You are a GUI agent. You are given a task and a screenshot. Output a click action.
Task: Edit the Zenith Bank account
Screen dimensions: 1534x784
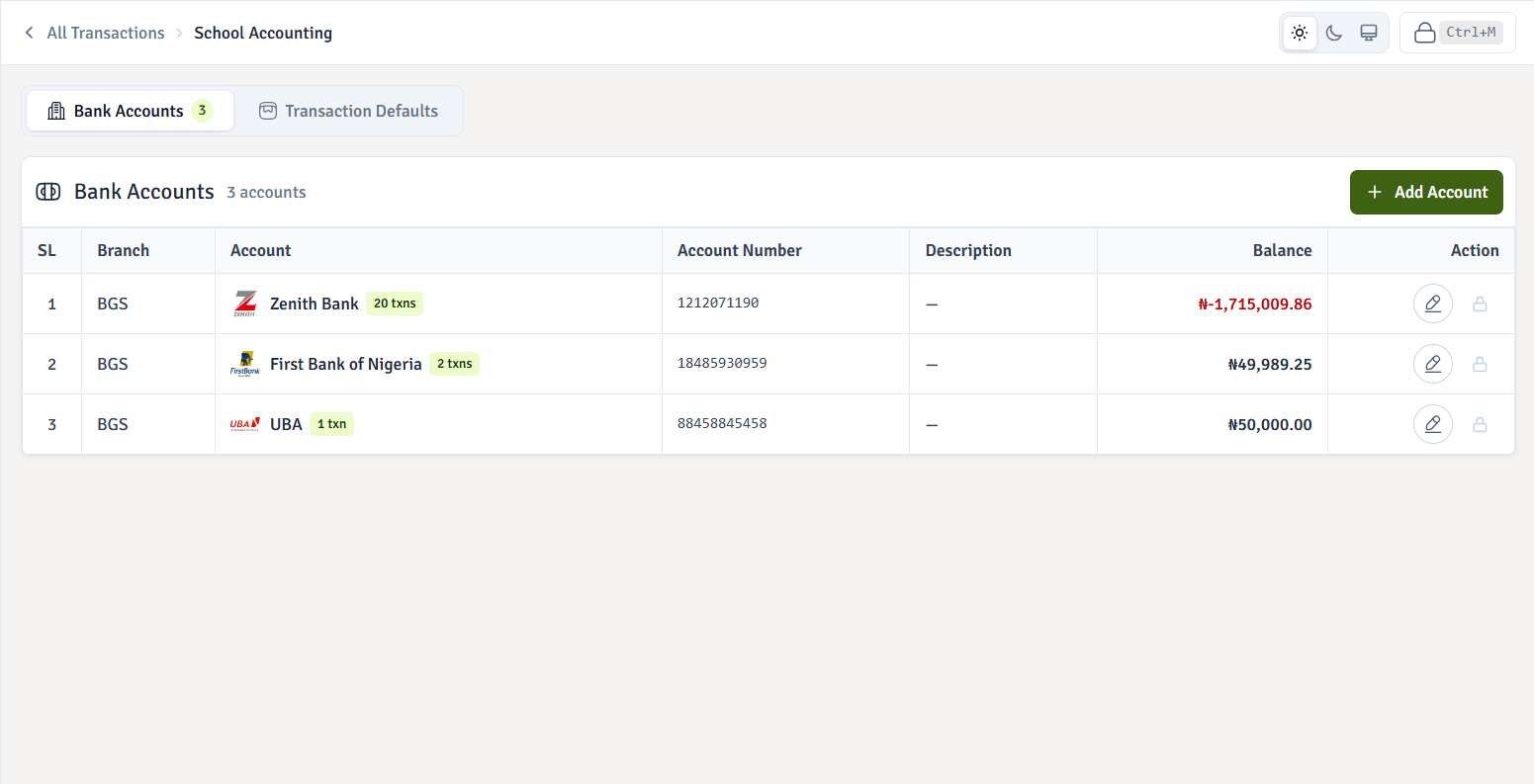pyautogui.click(x=1432, y=304)
